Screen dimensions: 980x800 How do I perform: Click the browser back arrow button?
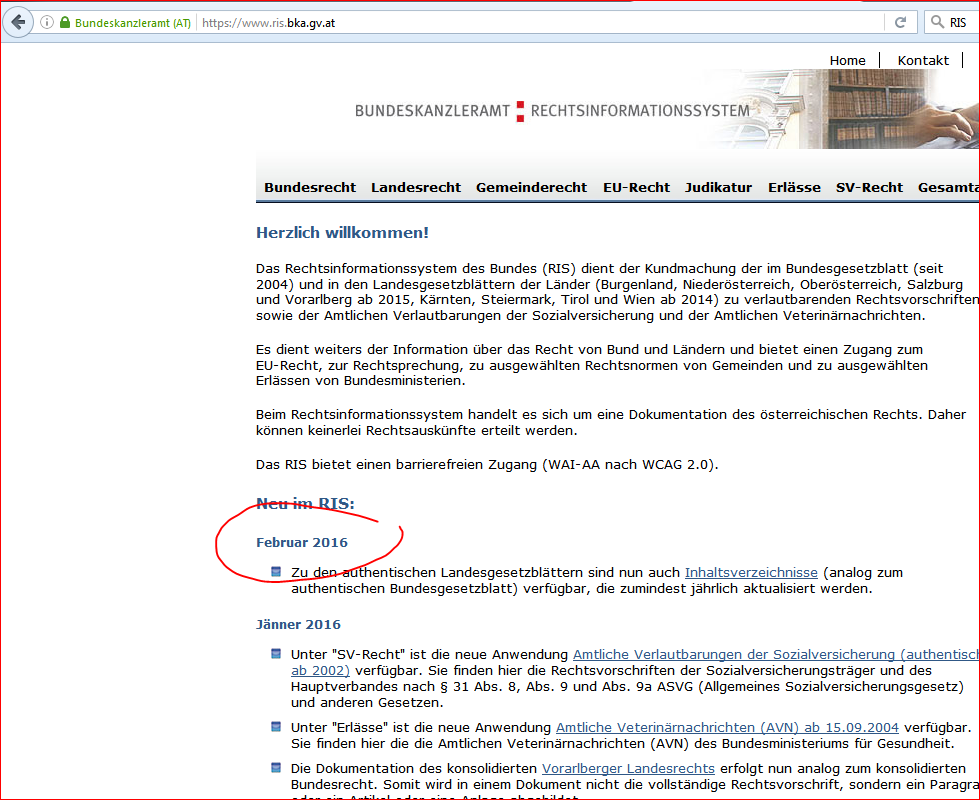coord(18,22)
